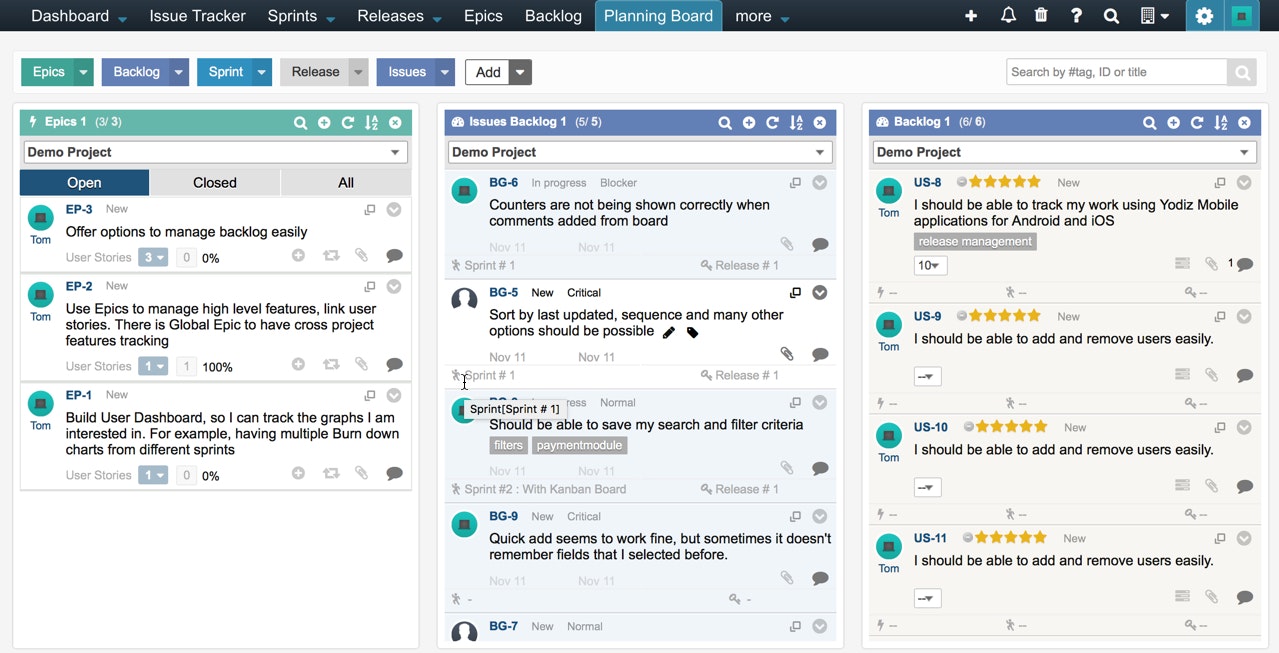The image size is (1279, 653).
Task: Open the story points dropdown on US-8
Action: pyautogui.click(x=930, y=265)
